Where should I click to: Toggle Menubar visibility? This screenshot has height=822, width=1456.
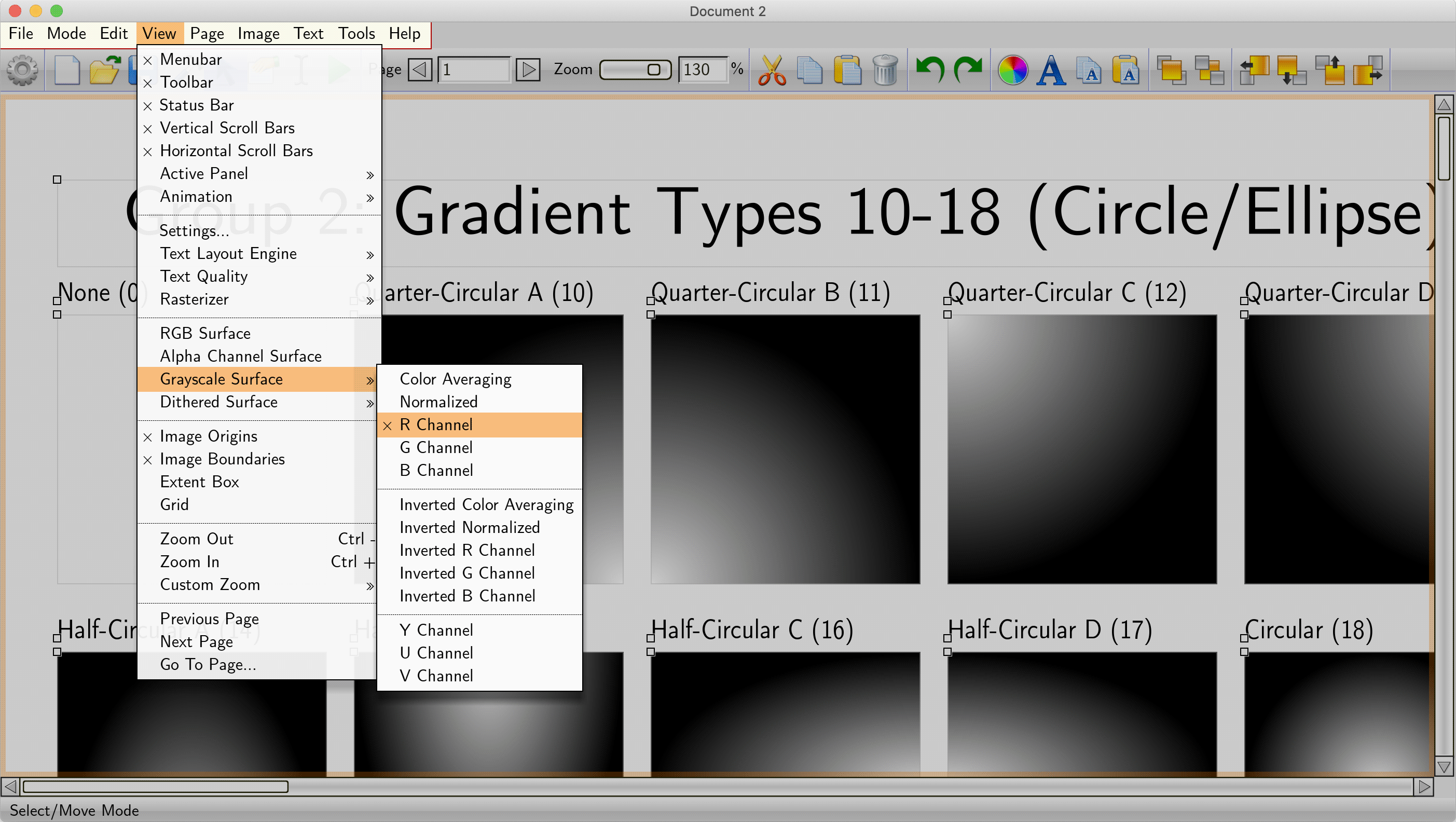click(259, 59)
